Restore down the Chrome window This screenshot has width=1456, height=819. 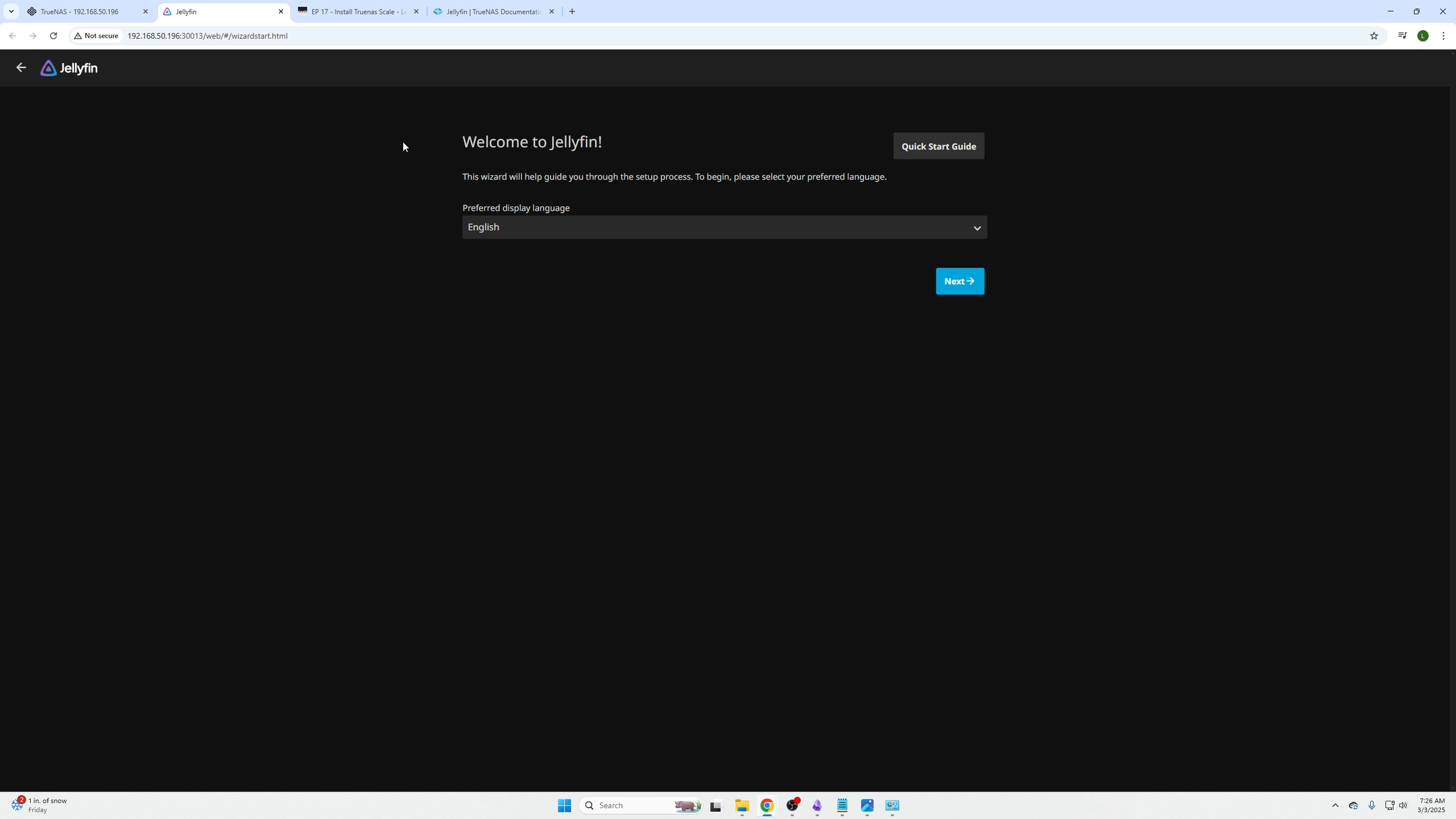tap(1417, 11)
